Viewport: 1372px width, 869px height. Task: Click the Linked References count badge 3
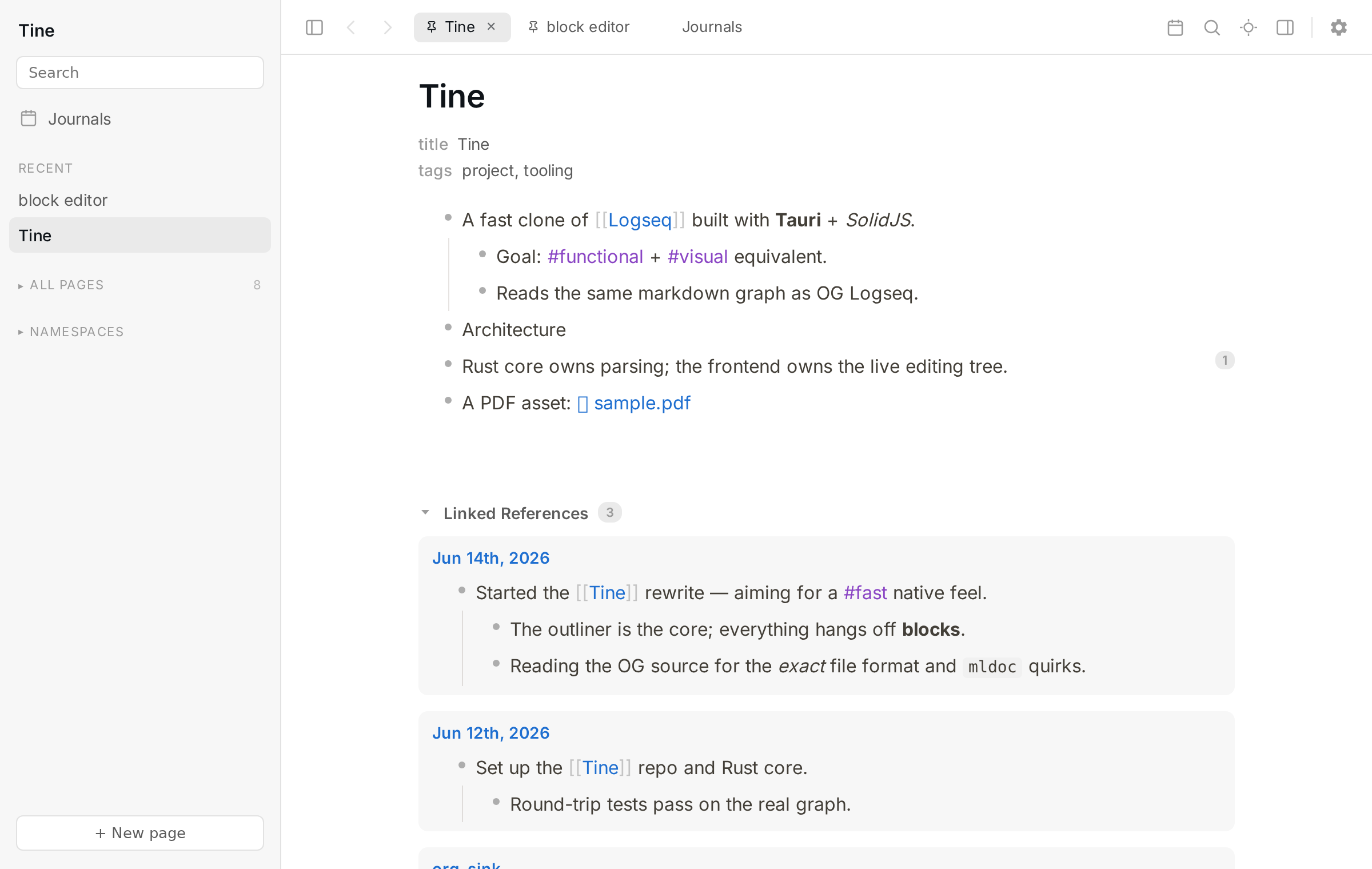609,512
